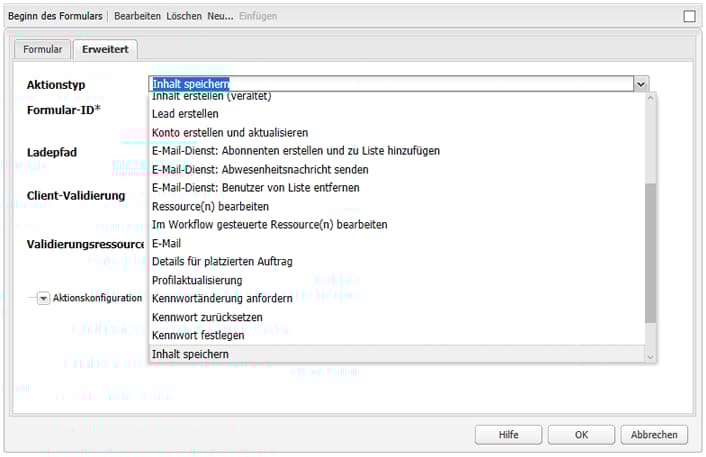706x457 pixels.
Task: Click Löschen in the toolbar
Action: (184, 16)
